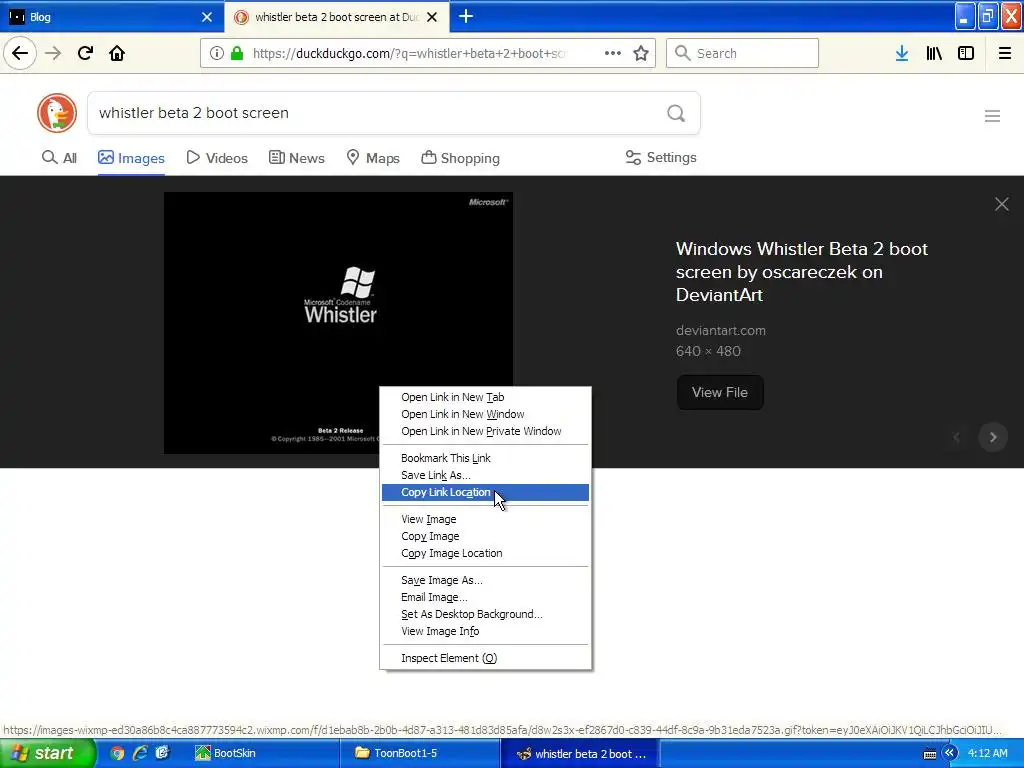Show previous image result arrow
Screen dimensions: 1024x768
[x=957, y=437]
